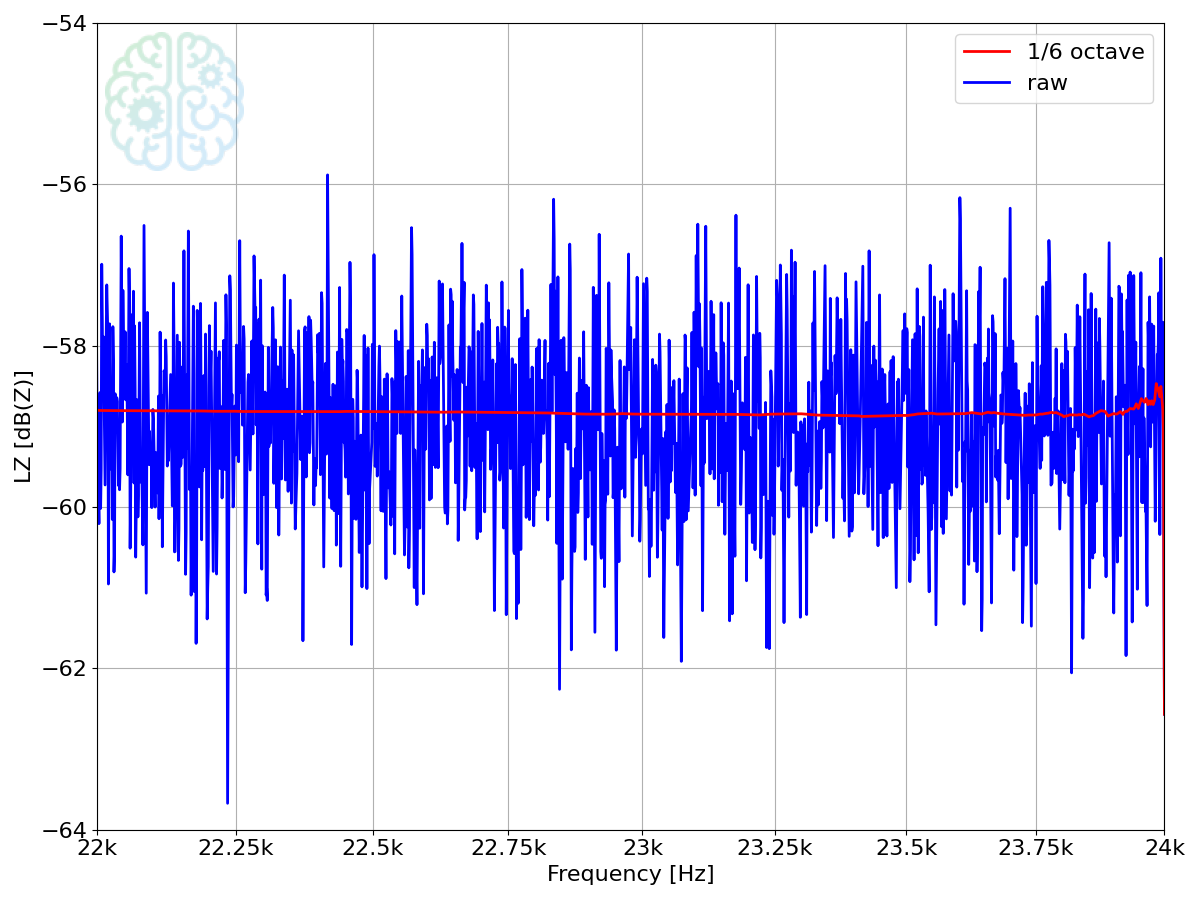This screenshot has width=1200, height=900.
Task: Click the 'Frequency [Hz]' x-axis title
Action: (x=630, y=874)
